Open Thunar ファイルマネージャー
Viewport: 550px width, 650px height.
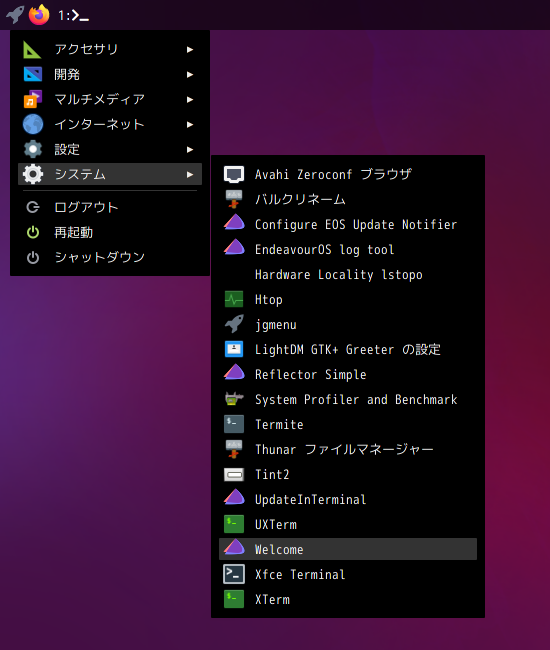coord(348,449)
